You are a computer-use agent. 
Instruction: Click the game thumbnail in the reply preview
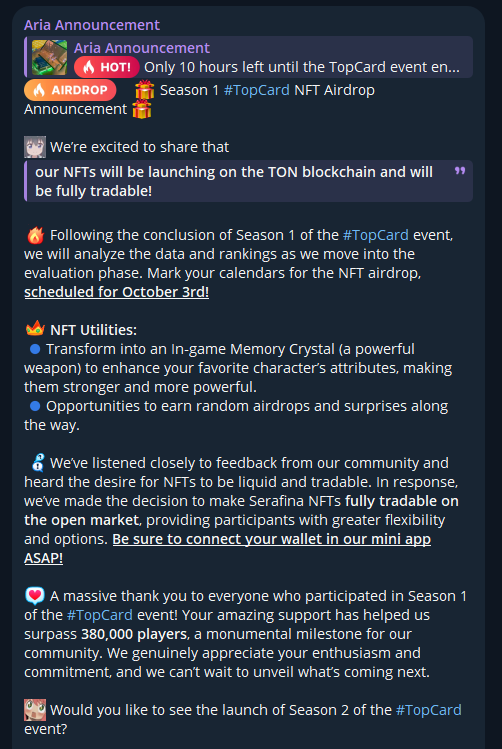(x=50, y=57)
